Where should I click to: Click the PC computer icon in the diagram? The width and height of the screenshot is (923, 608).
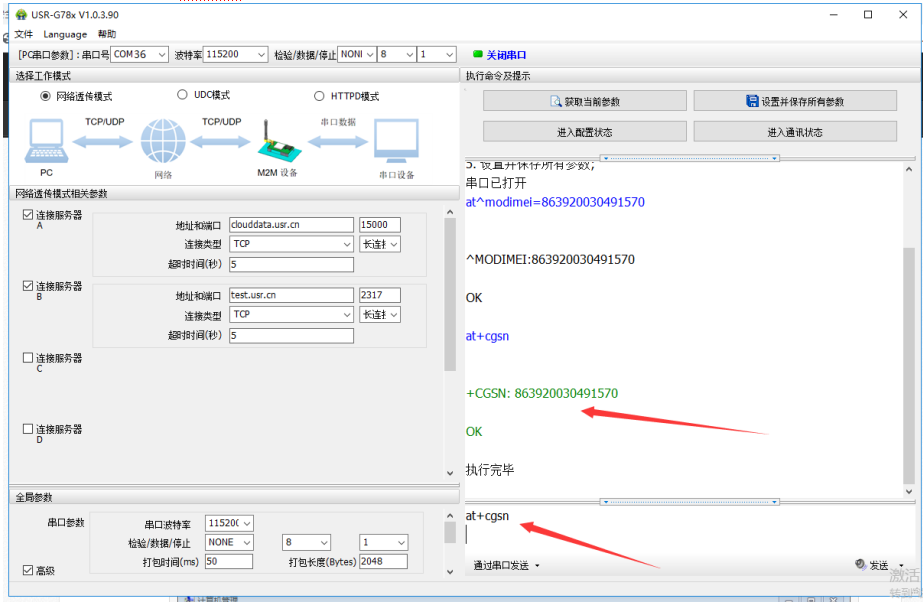46,141
